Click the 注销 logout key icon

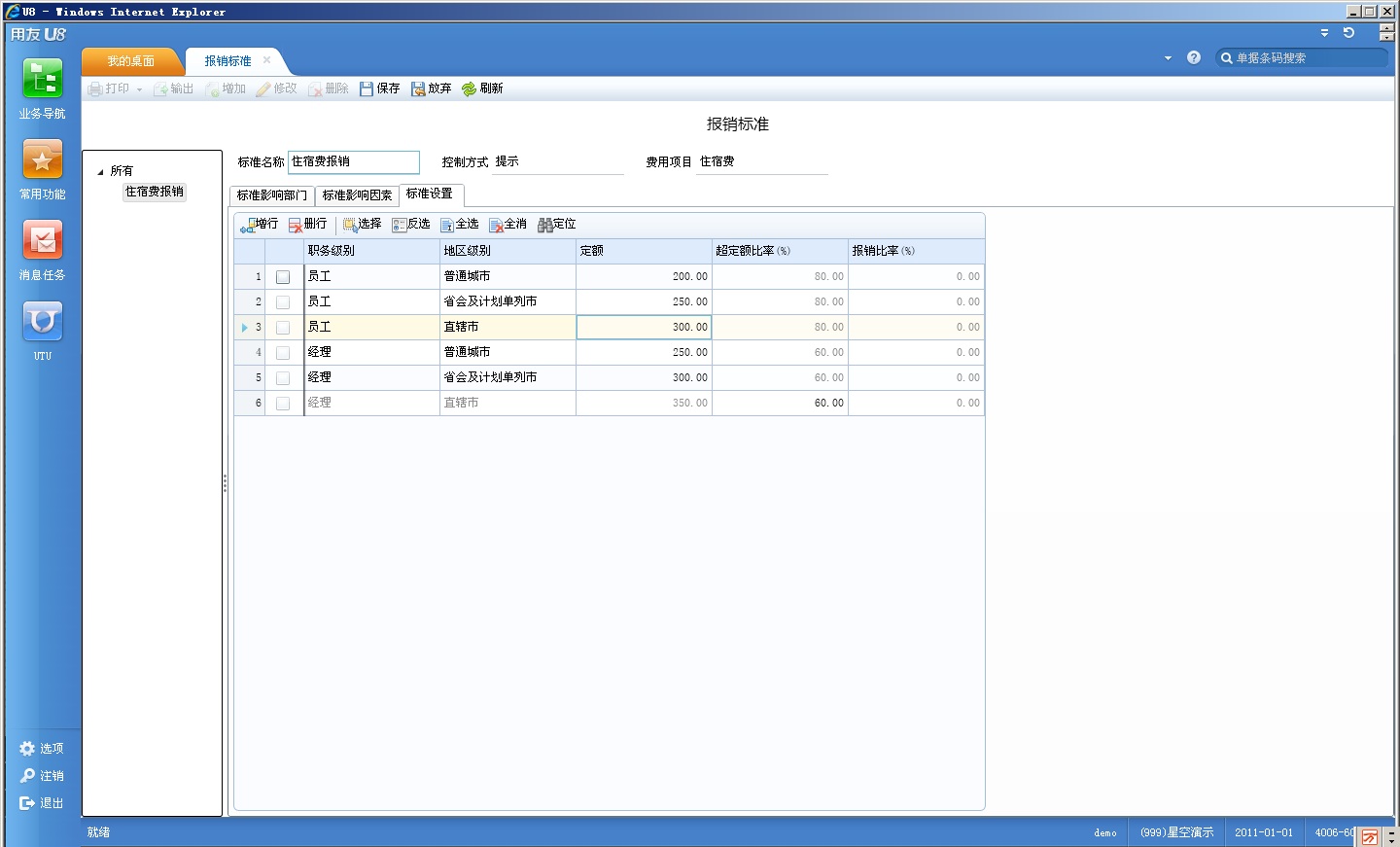[27, 776]
